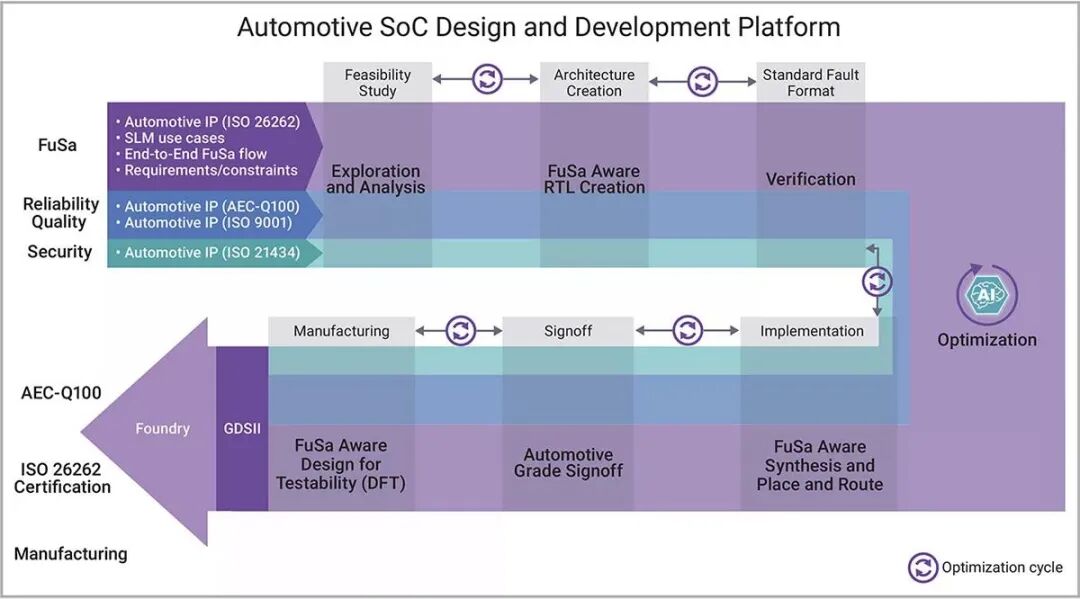Click the Automotive IP (ISO 21434) security band

212,253
